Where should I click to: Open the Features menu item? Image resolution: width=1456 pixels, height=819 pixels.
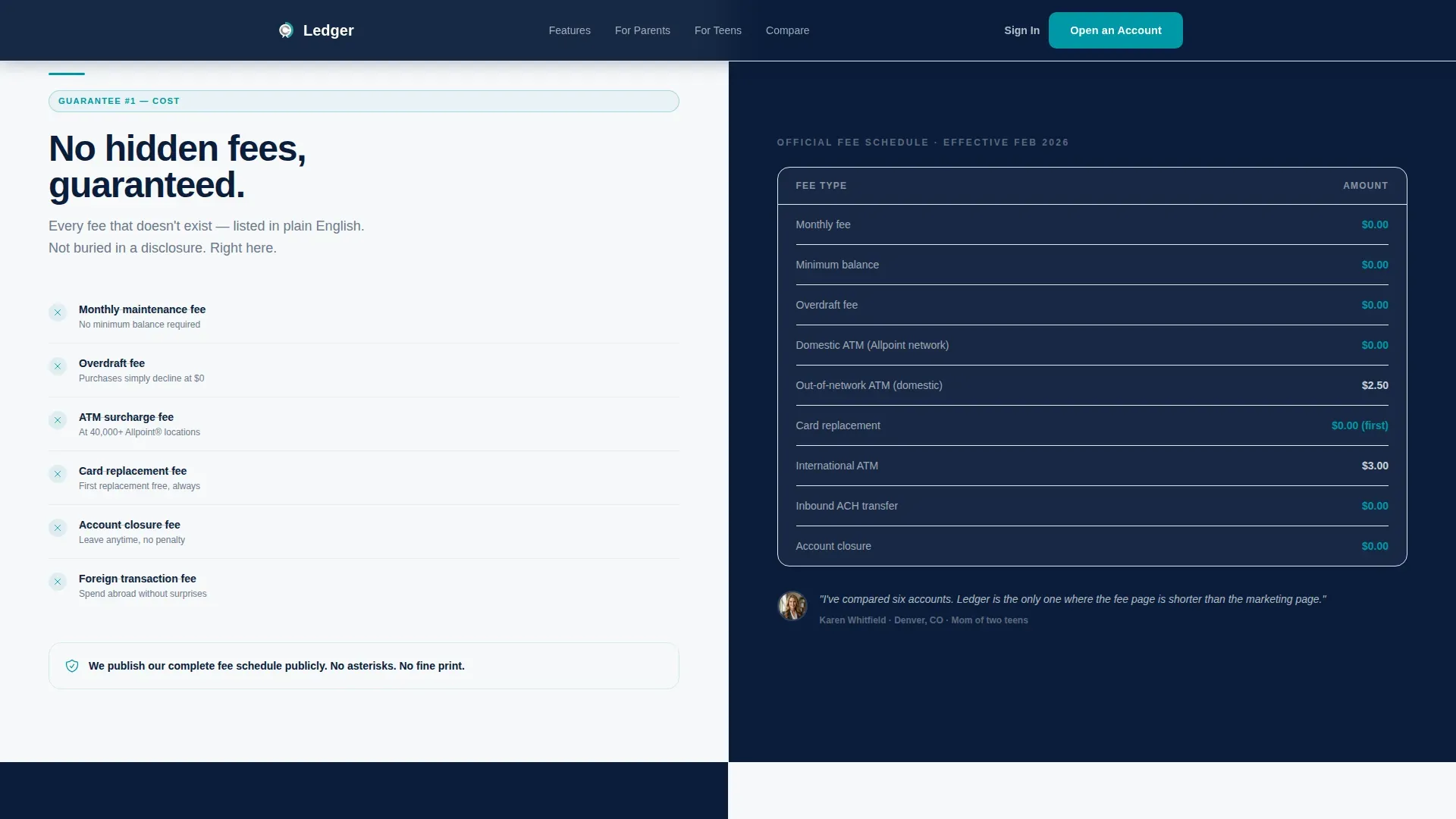coord(570,30)
